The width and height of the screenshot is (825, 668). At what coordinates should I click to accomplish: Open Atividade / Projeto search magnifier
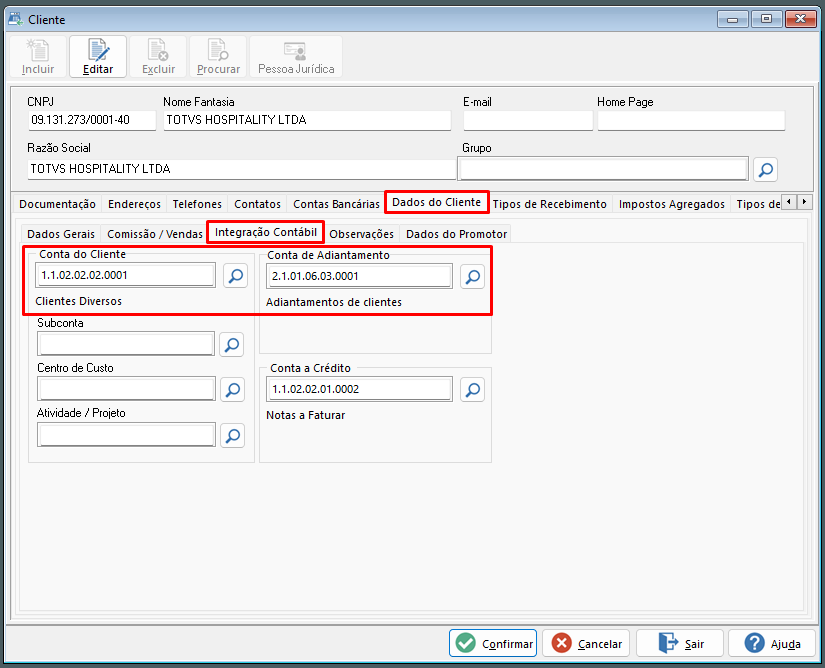pos(232,436)
